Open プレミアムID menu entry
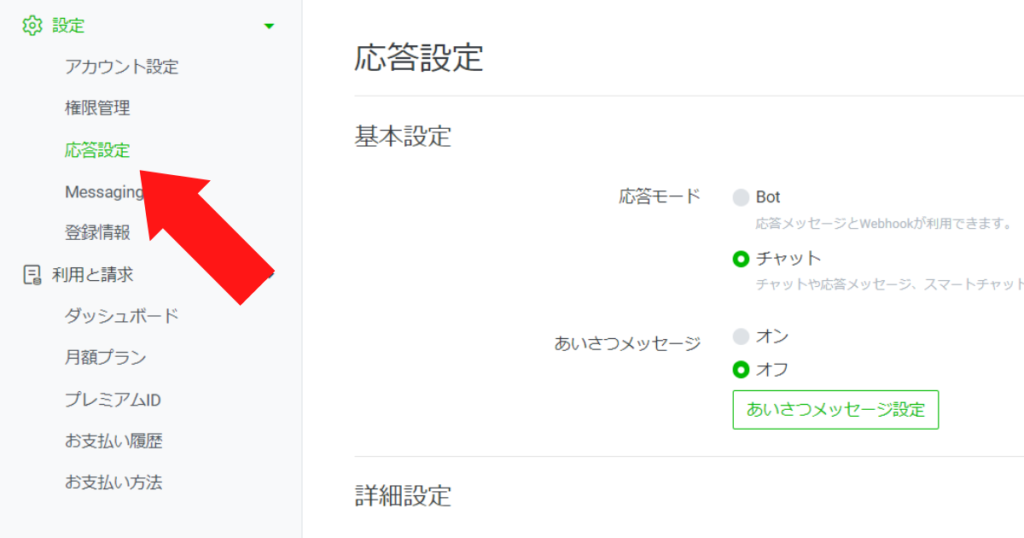The width and height of the screenshot is (1024, 538). click(112, 400)
